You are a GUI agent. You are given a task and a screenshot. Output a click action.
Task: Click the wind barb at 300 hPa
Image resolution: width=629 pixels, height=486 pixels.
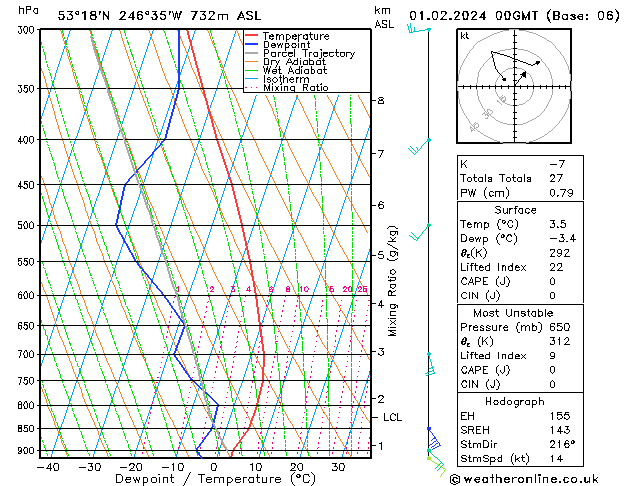pyautogui.click(x=419, y=29)
